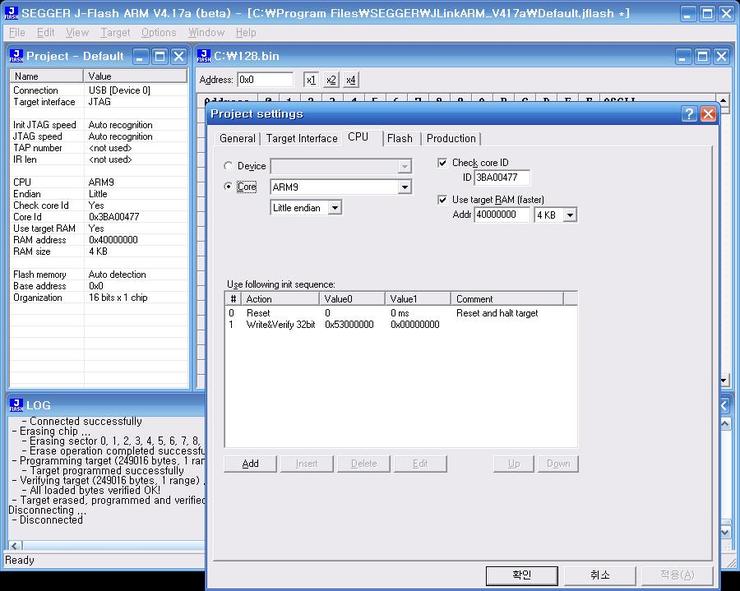
Task: Open the Help menu
Action: (246, 33)
